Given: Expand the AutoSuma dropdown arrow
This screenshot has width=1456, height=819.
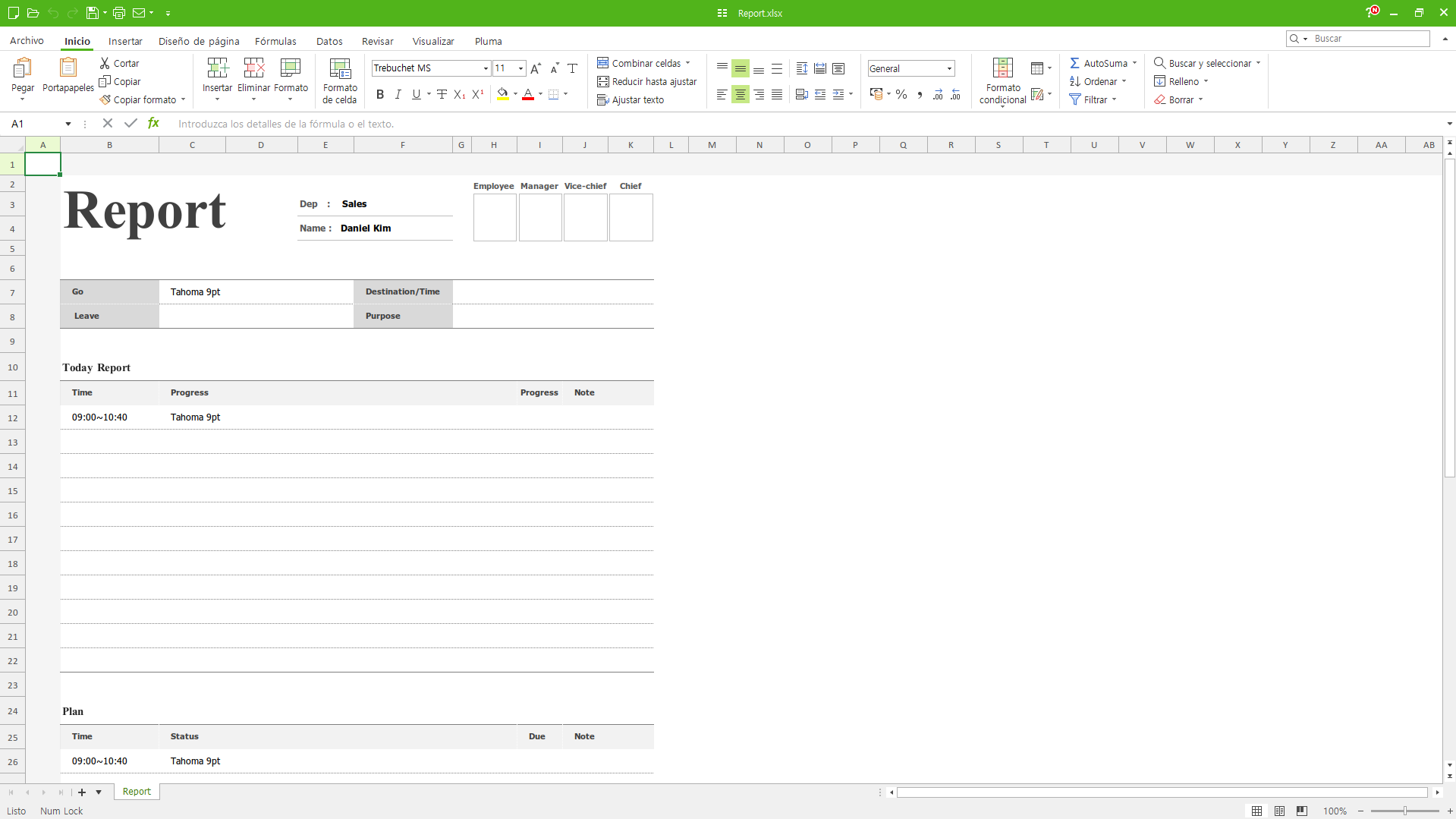Looking at the screenshot, I should coord(1135,63).
